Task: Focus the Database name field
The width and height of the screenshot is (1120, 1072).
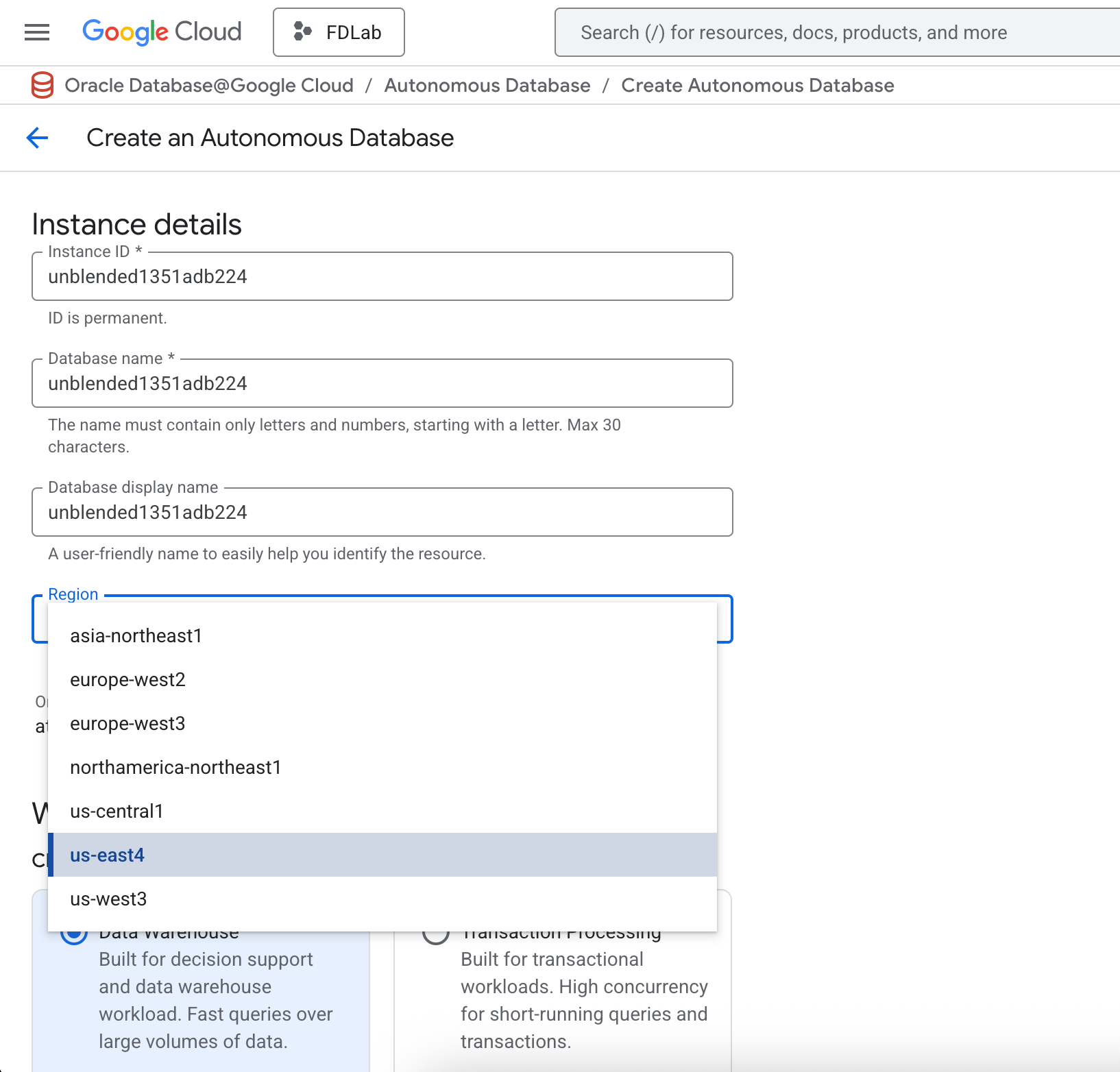Action: (x=382, y=383)
